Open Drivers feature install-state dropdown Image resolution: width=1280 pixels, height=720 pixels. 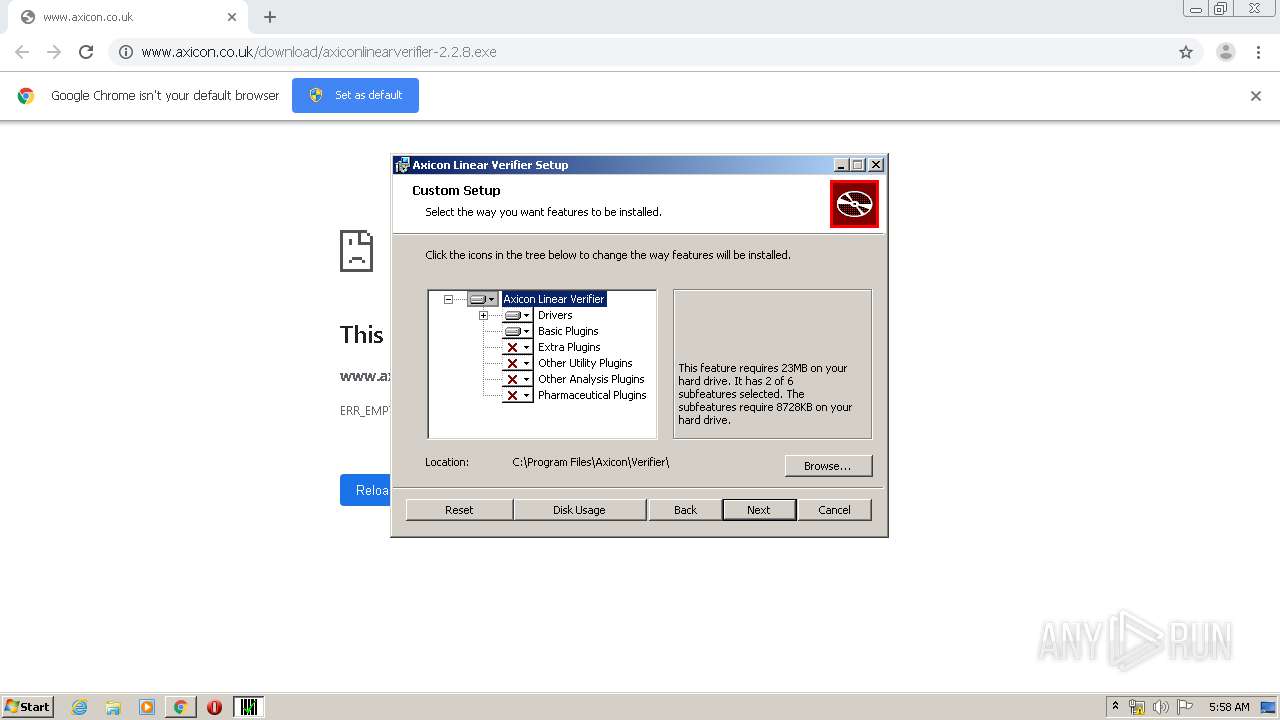(x=517, y=315)
